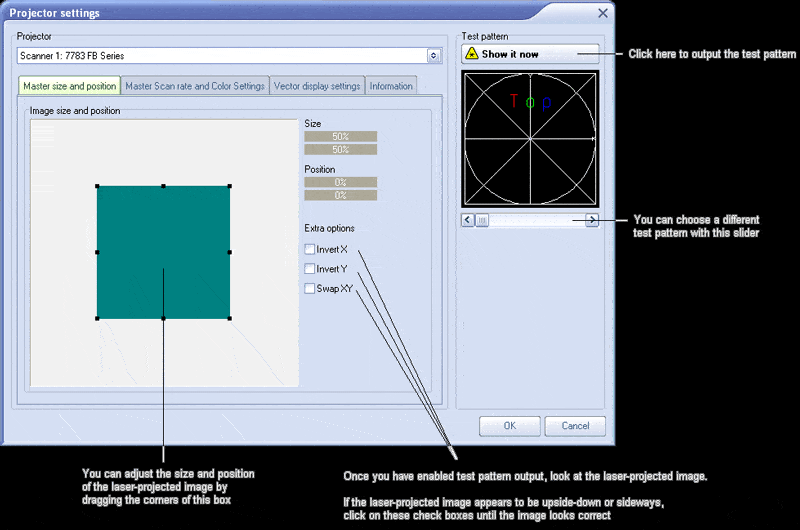
Task: Click the laser warning icon on Show it now
Action: pos(472,54)
